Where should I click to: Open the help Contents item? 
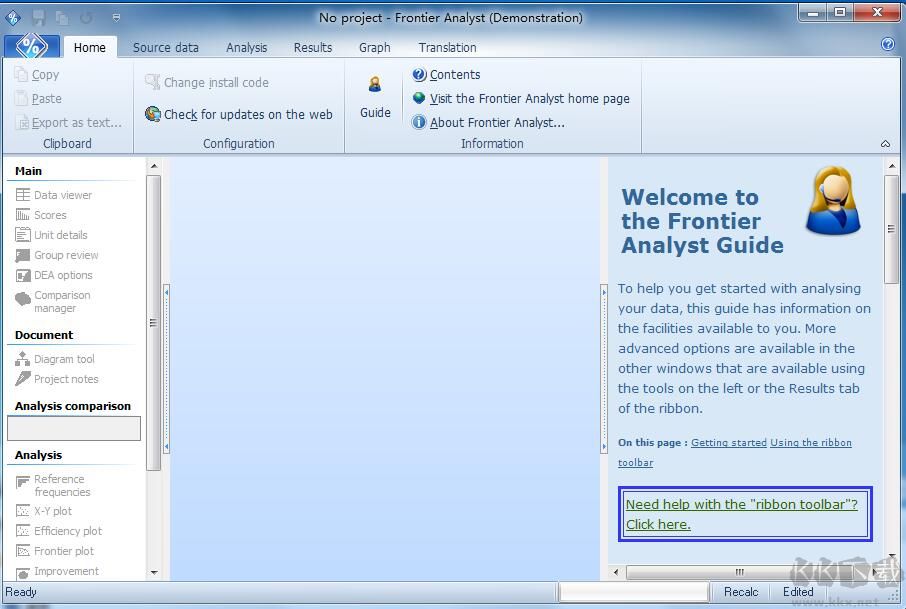[454, 75]
